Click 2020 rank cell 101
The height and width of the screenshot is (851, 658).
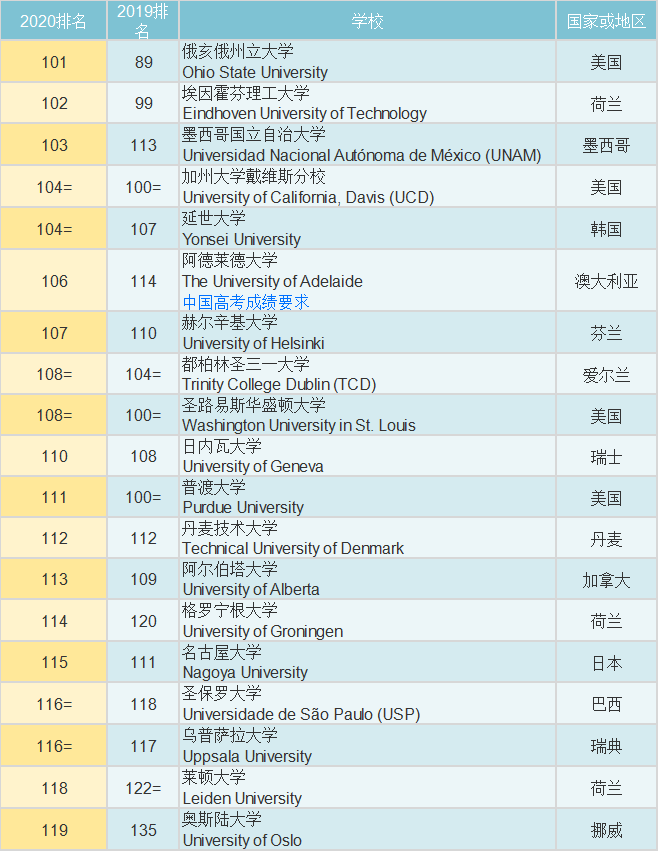54,62
